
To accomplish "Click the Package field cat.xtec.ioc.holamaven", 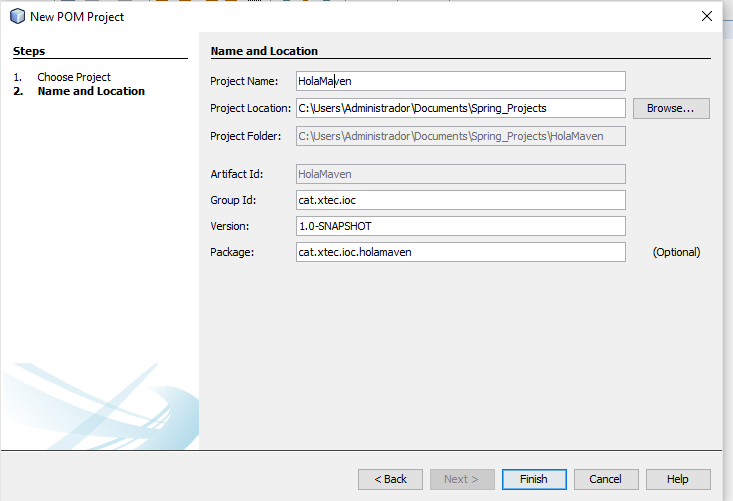I will click(x=460, y=252).
